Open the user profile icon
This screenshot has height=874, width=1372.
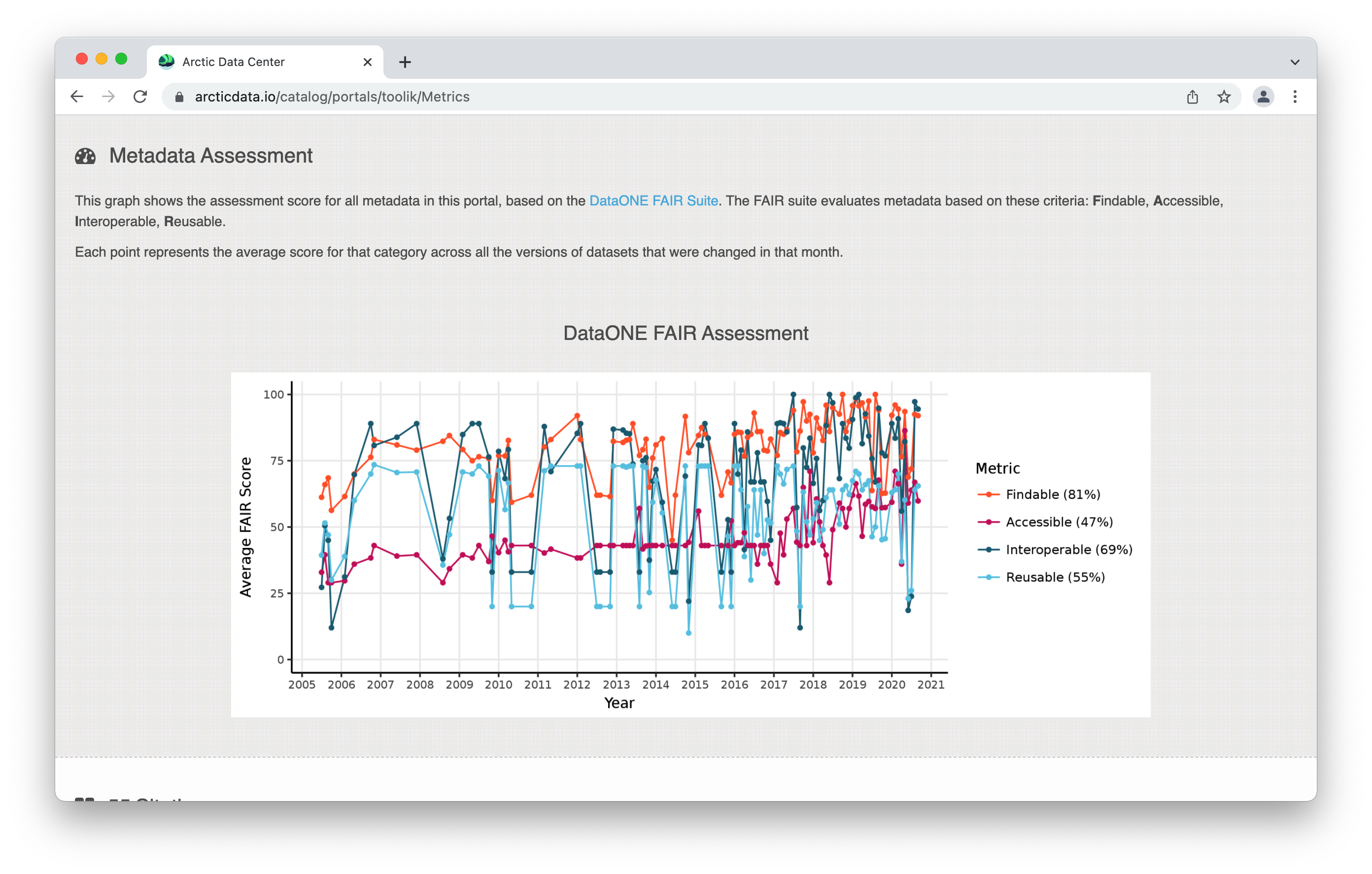[x=1263, y=97]
